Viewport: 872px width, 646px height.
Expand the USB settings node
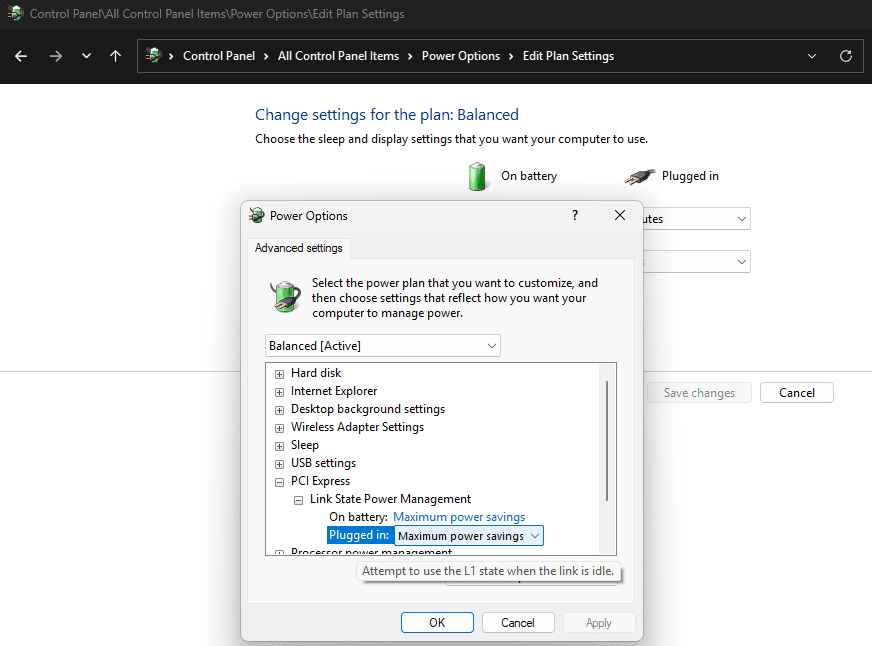tap(280, 464)
